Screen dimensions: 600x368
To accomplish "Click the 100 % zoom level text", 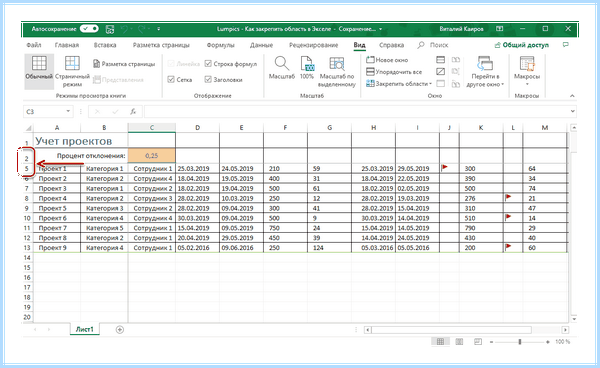I will click(x=562, y=342).
